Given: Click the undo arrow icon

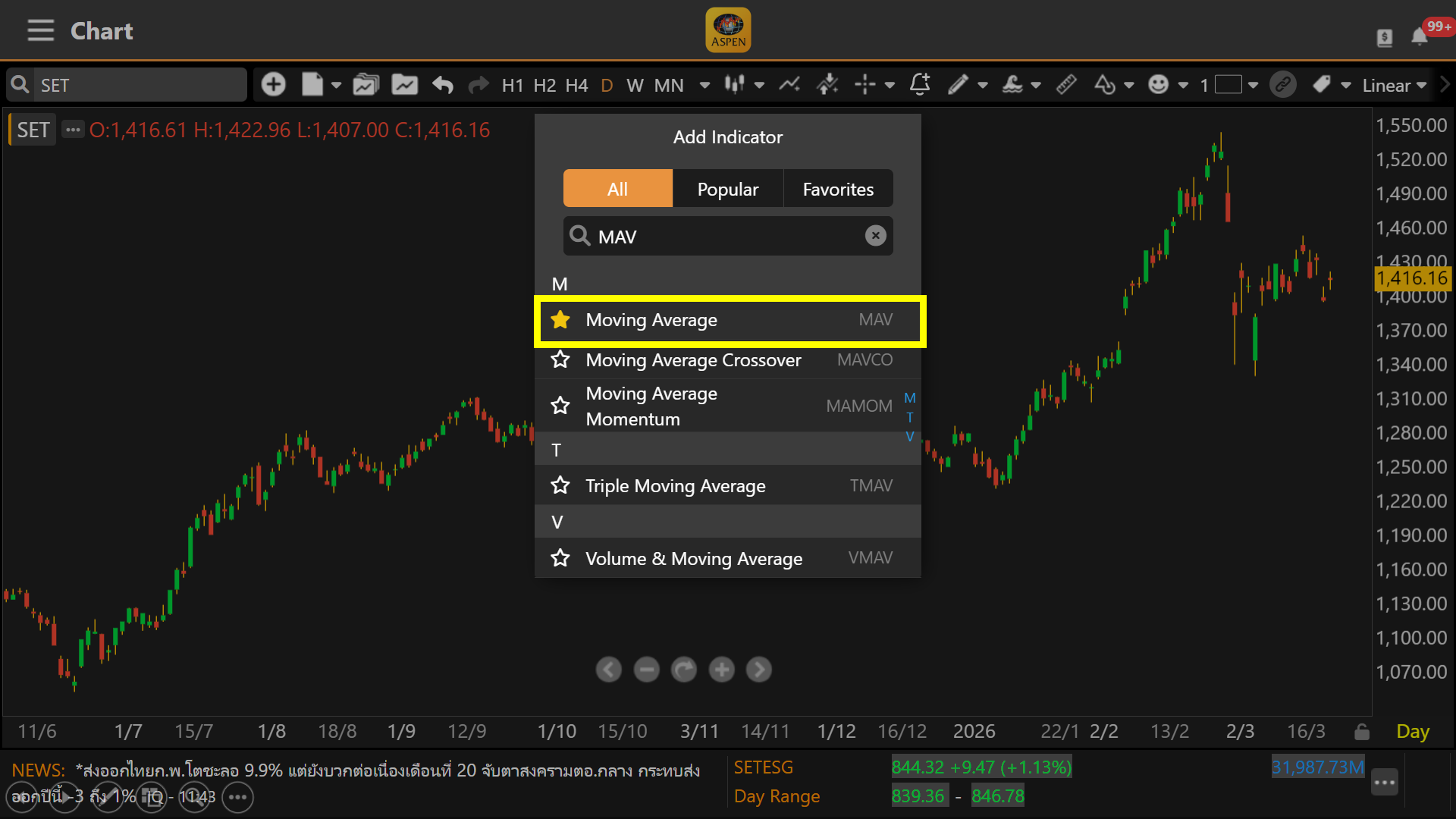Looking at the screenshot, I should pyautogui.click(x=443, y=85).
